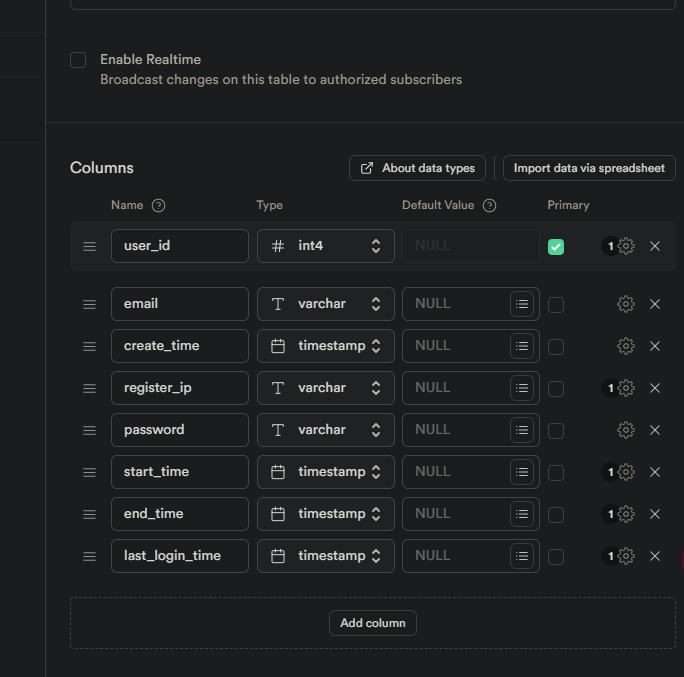Click the Add column button

[x=372, y=623]
